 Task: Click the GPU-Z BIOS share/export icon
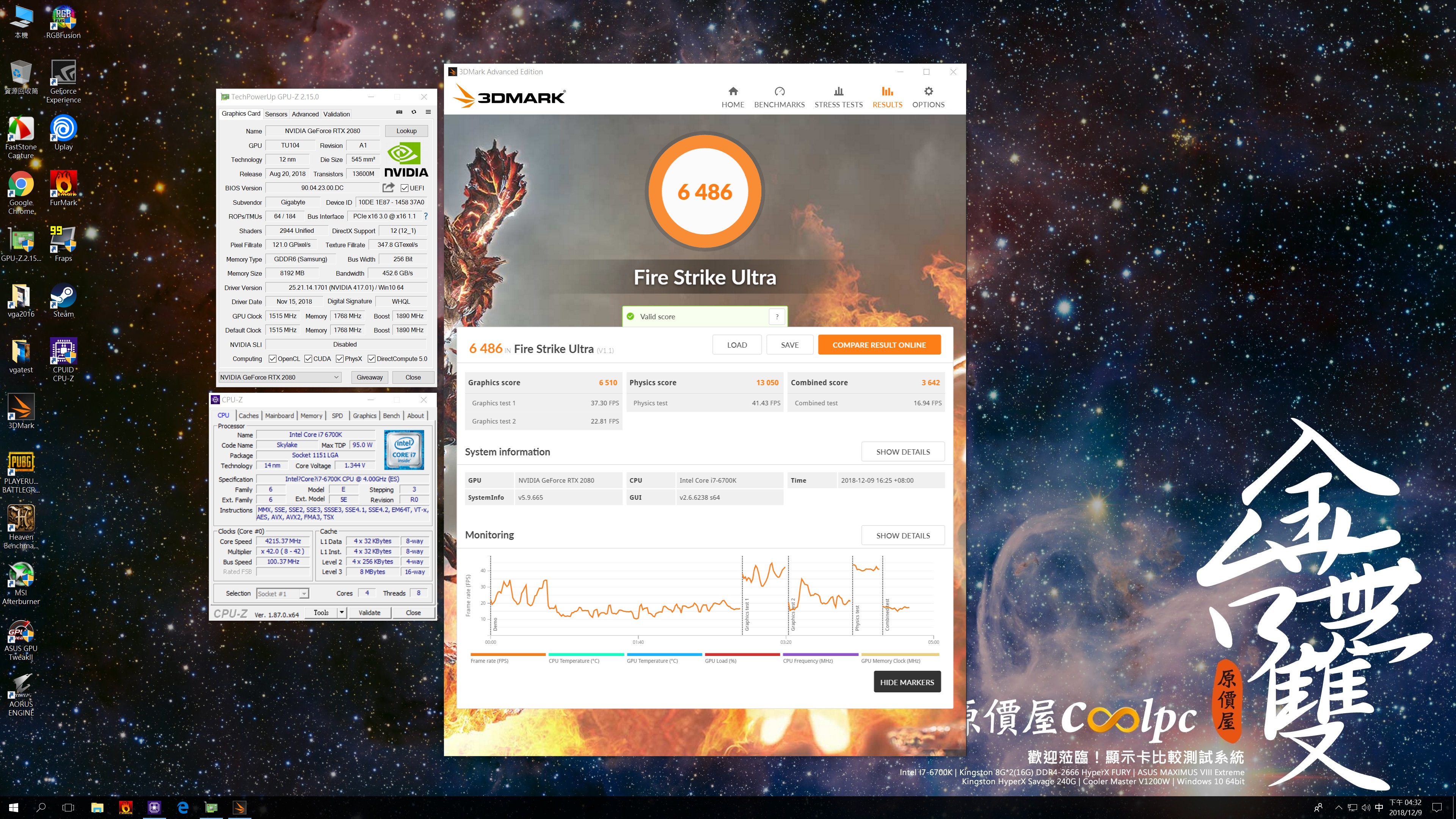tap(388, 188)
